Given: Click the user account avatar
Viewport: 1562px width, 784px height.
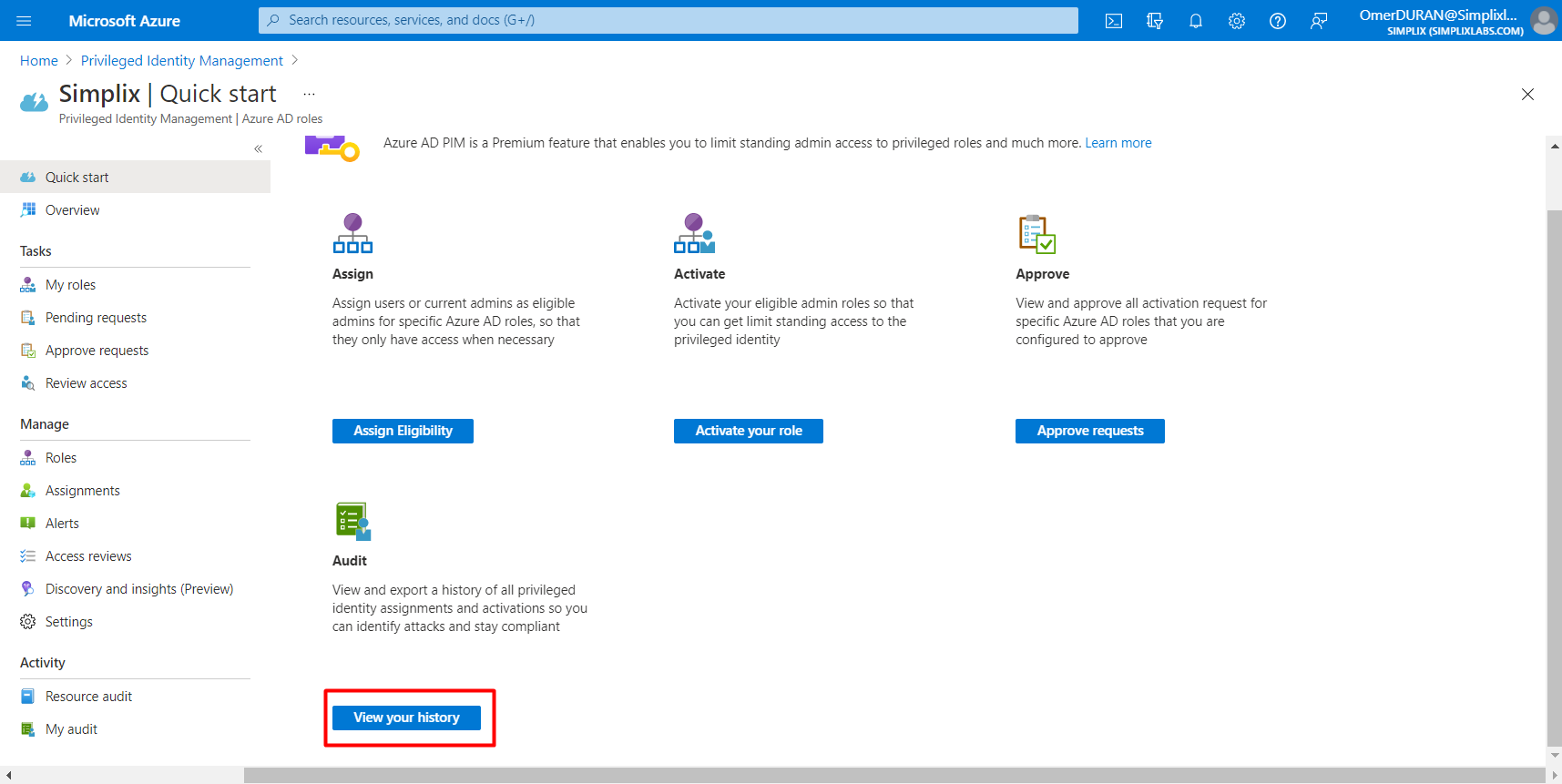Looking at the screenshot, I should click(1544, 20).
